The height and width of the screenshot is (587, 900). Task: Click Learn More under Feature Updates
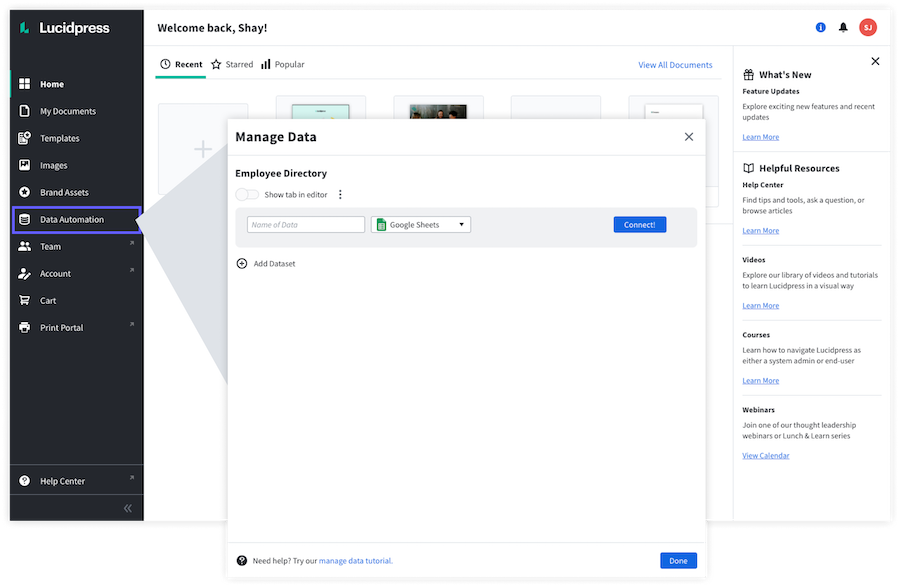pyautogui.click(x=761, y=137)
